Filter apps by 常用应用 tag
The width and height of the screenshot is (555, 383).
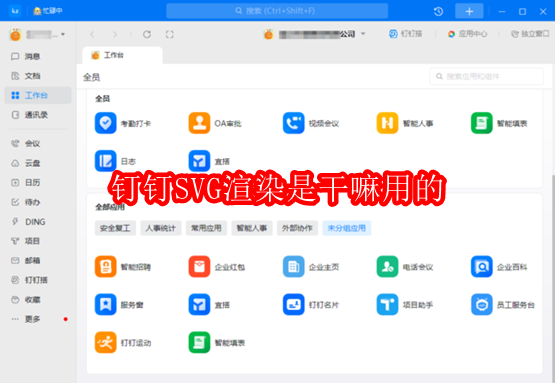[x=206, y=228]
